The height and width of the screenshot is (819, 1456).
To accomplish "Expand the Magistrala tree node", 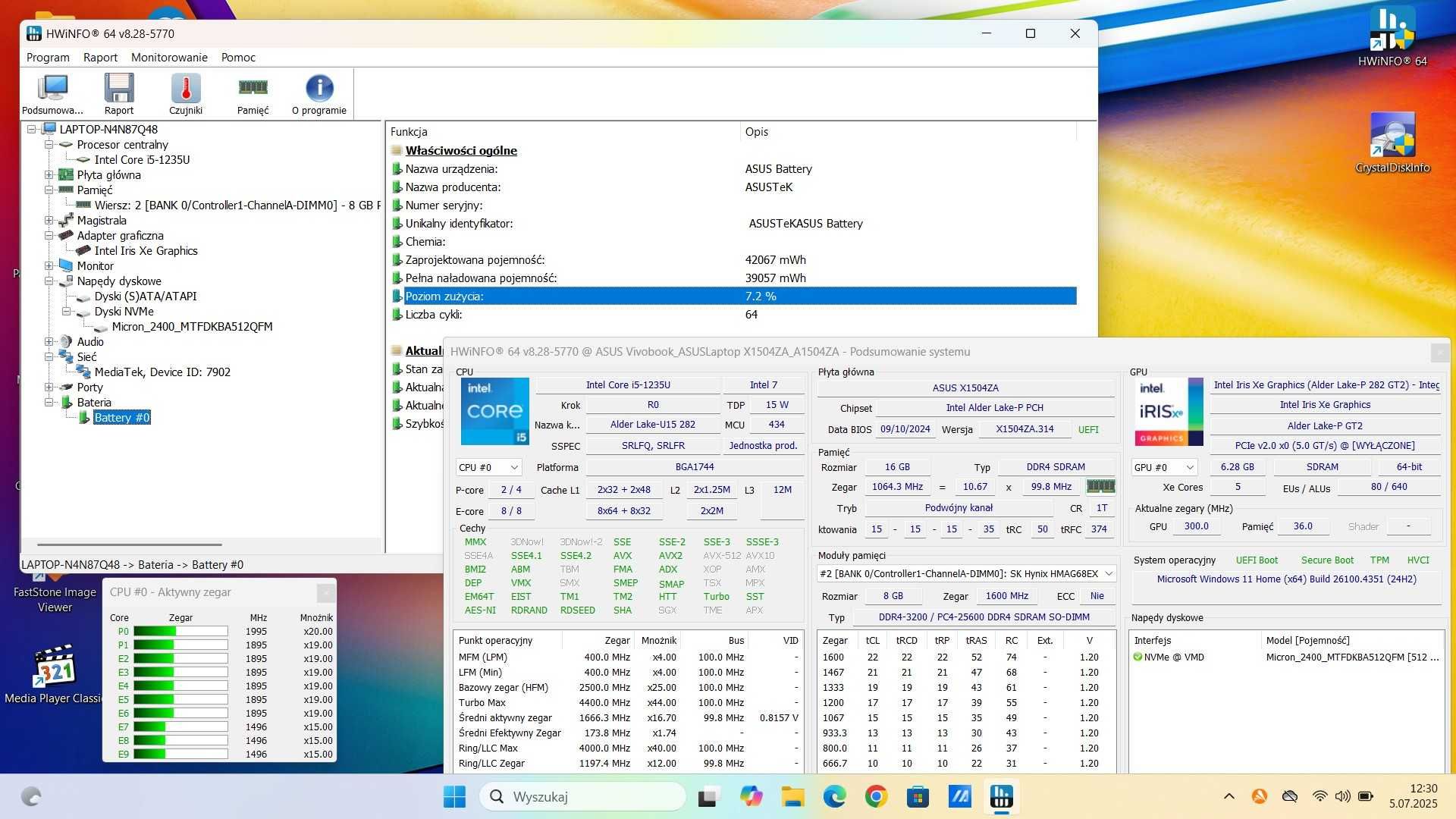I will tap(49, 220).
